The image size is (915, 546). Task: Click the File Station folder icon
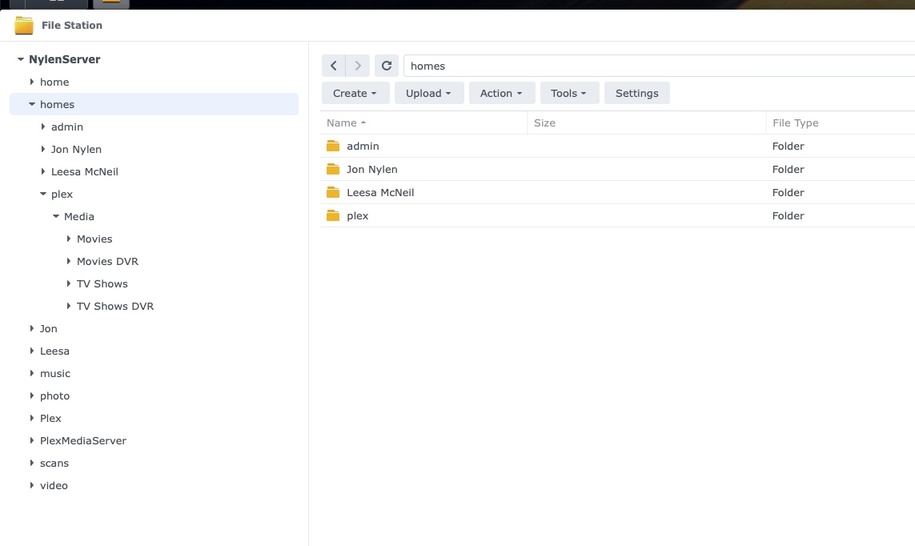(x=24, y=26)
